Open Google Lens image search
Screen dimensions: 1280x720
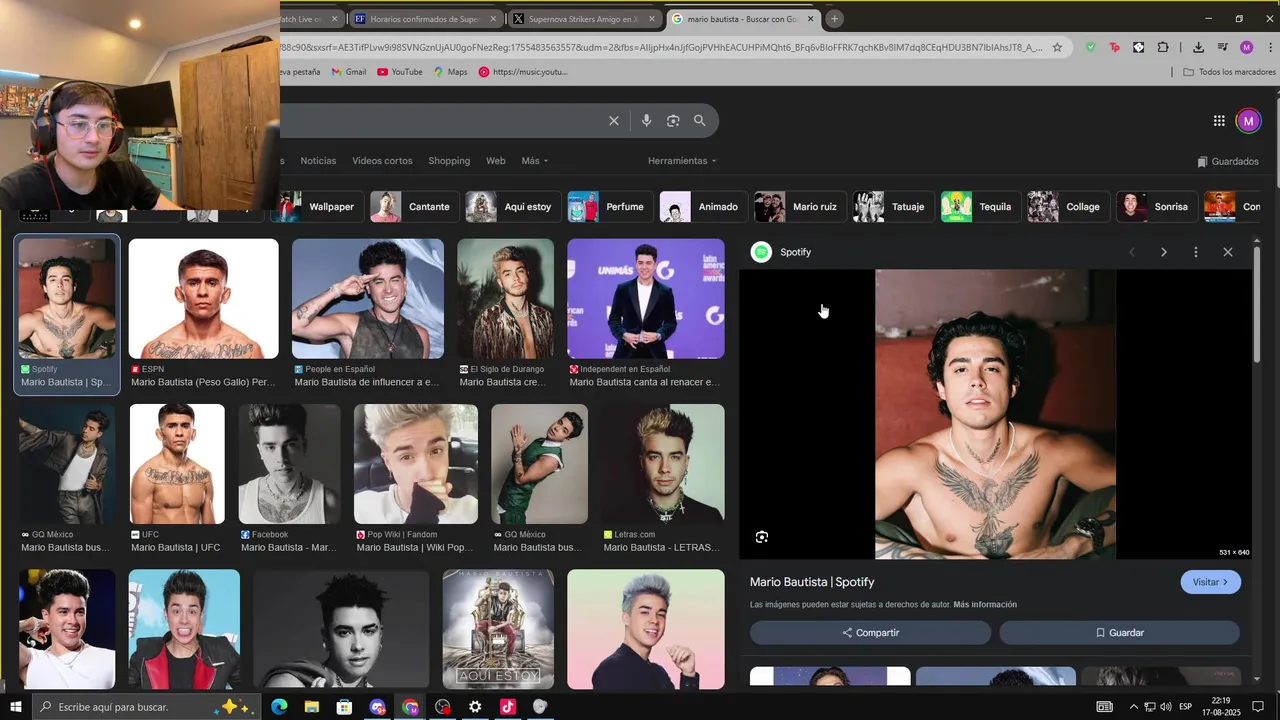[673, 121]
